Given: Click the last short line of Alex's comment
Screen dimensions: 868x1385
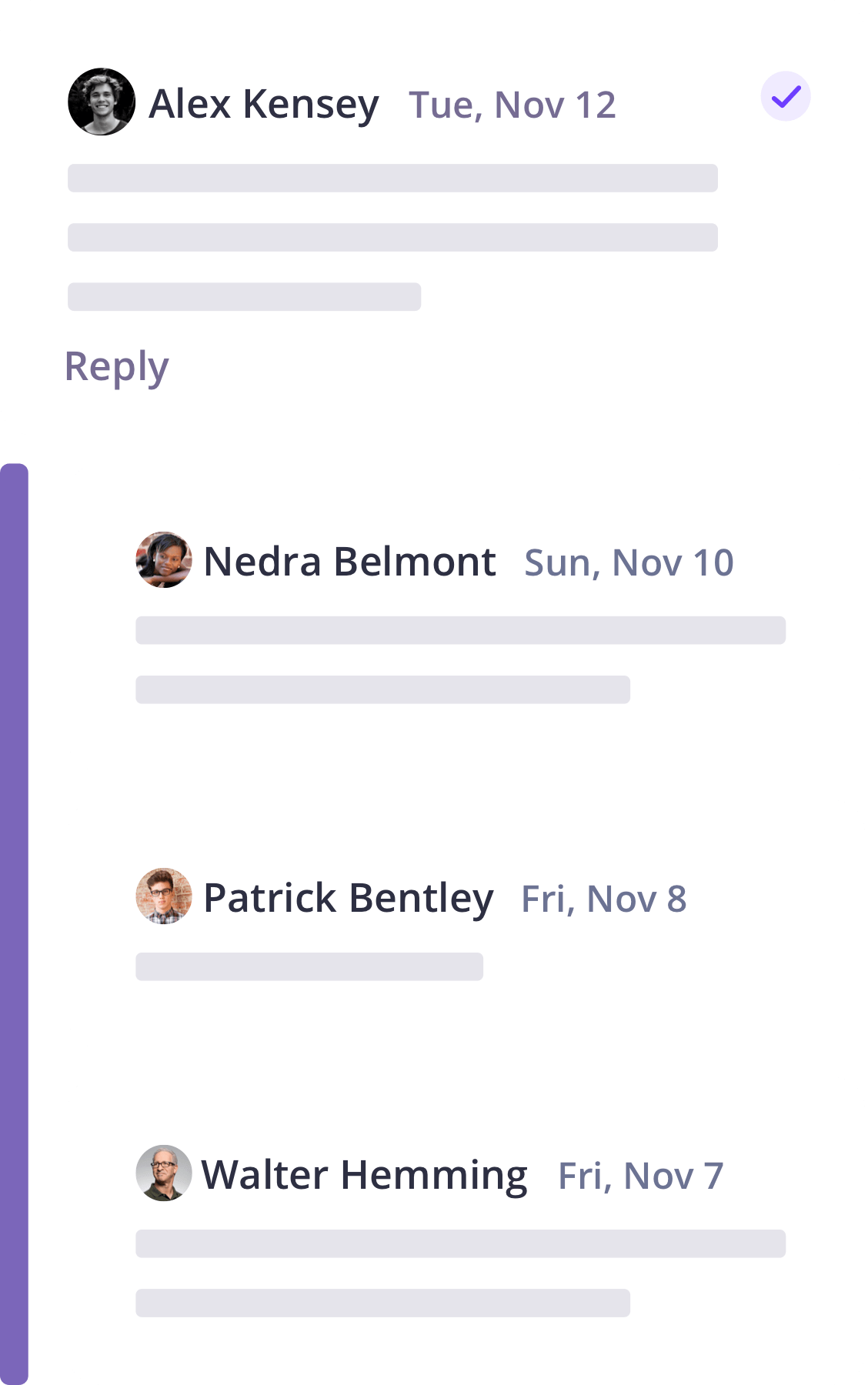Looking at the screenshot, I should tap(244, 297).
